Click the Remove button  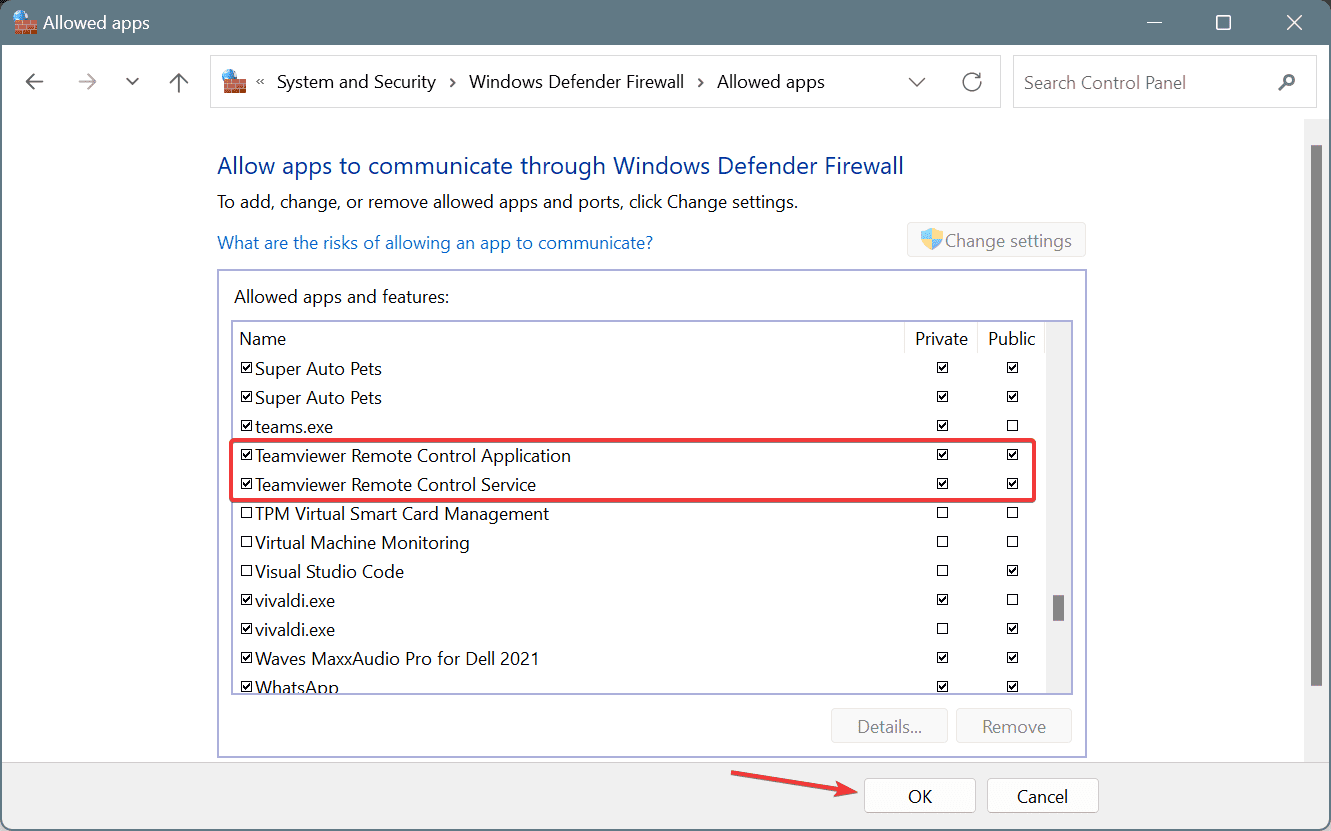coord(1013,726)
